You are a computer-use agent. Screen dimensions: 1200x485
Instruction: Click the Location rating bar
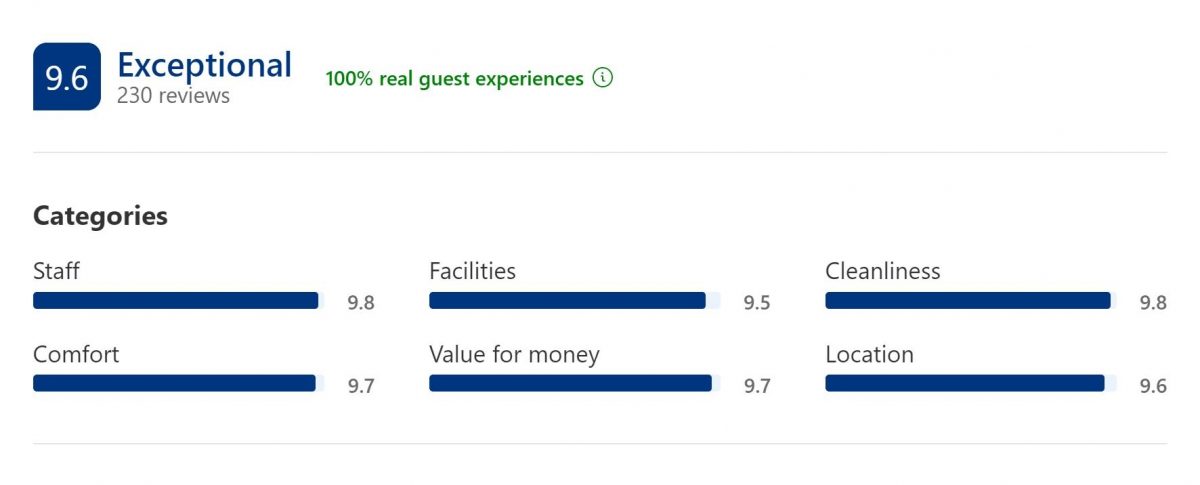pyautogui.click(x=970, y=383)
